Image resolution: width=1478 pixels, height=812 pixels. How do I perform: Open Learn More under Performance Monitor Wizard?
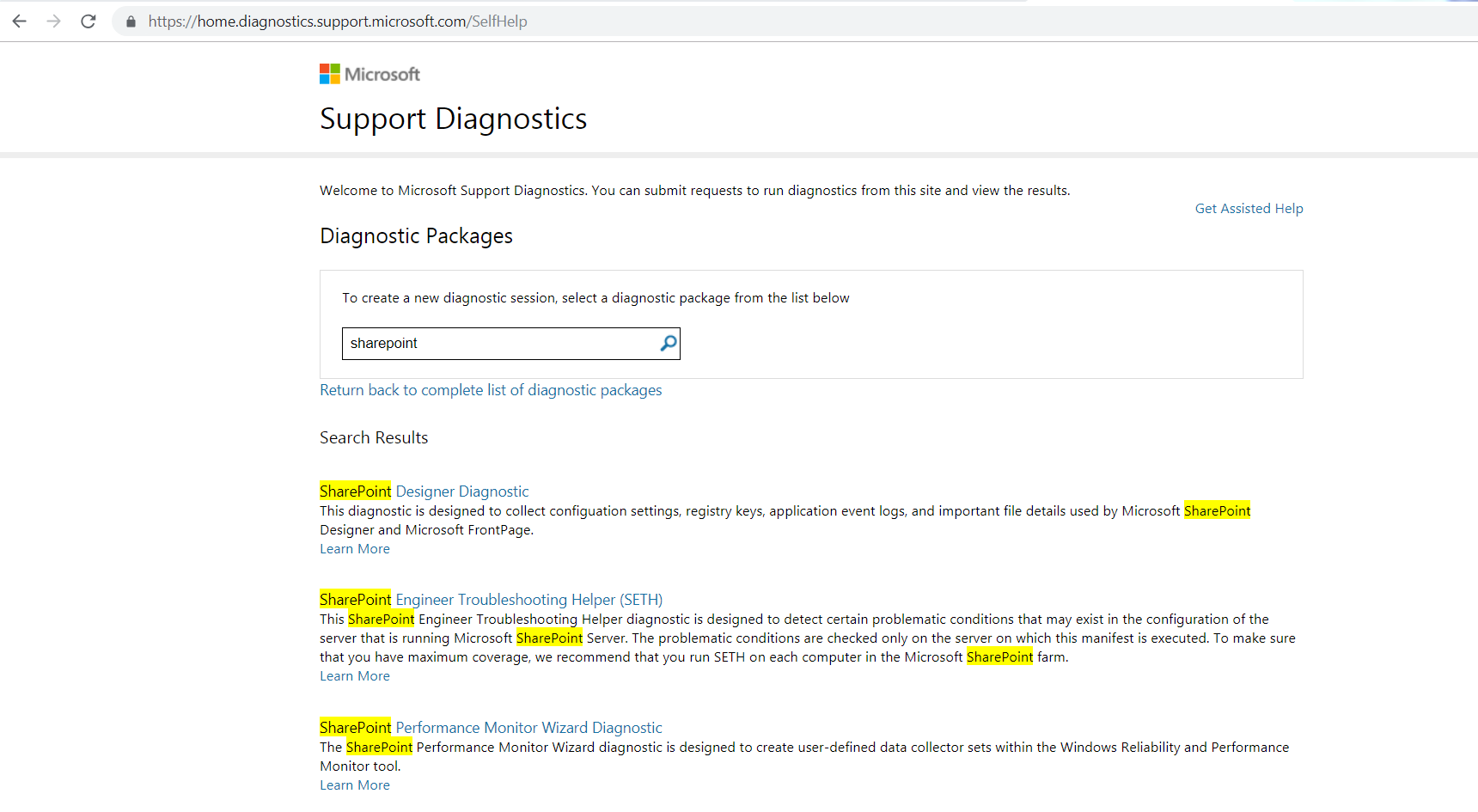point(355,785)
